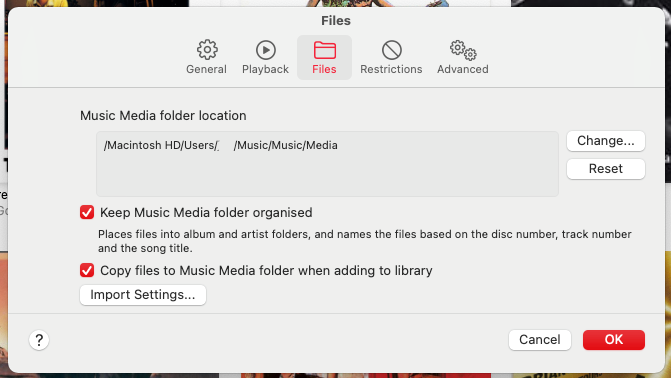Image resolution: width=671 pixels, height=378 pixels.
Task: Click the Change... folder location button
Action: (606, 141)
